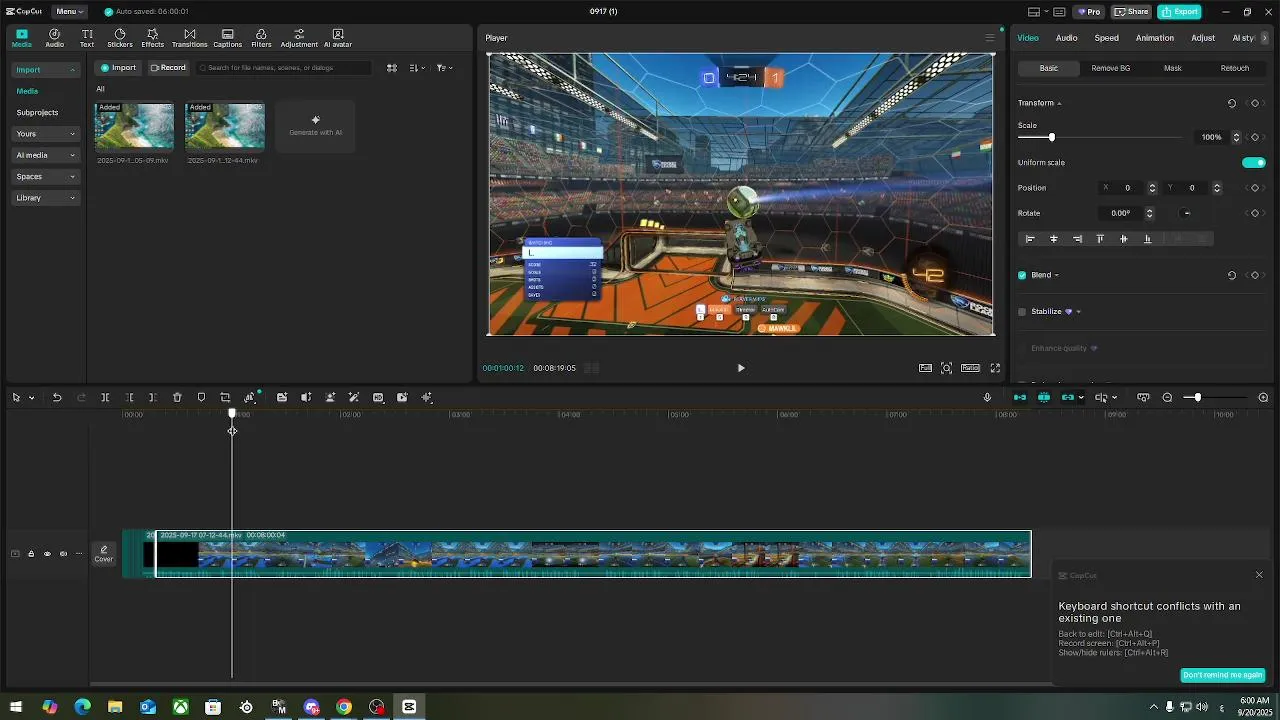Open the Player panel hamburger menu
The image size is (1280, 720).
point(990,38)
